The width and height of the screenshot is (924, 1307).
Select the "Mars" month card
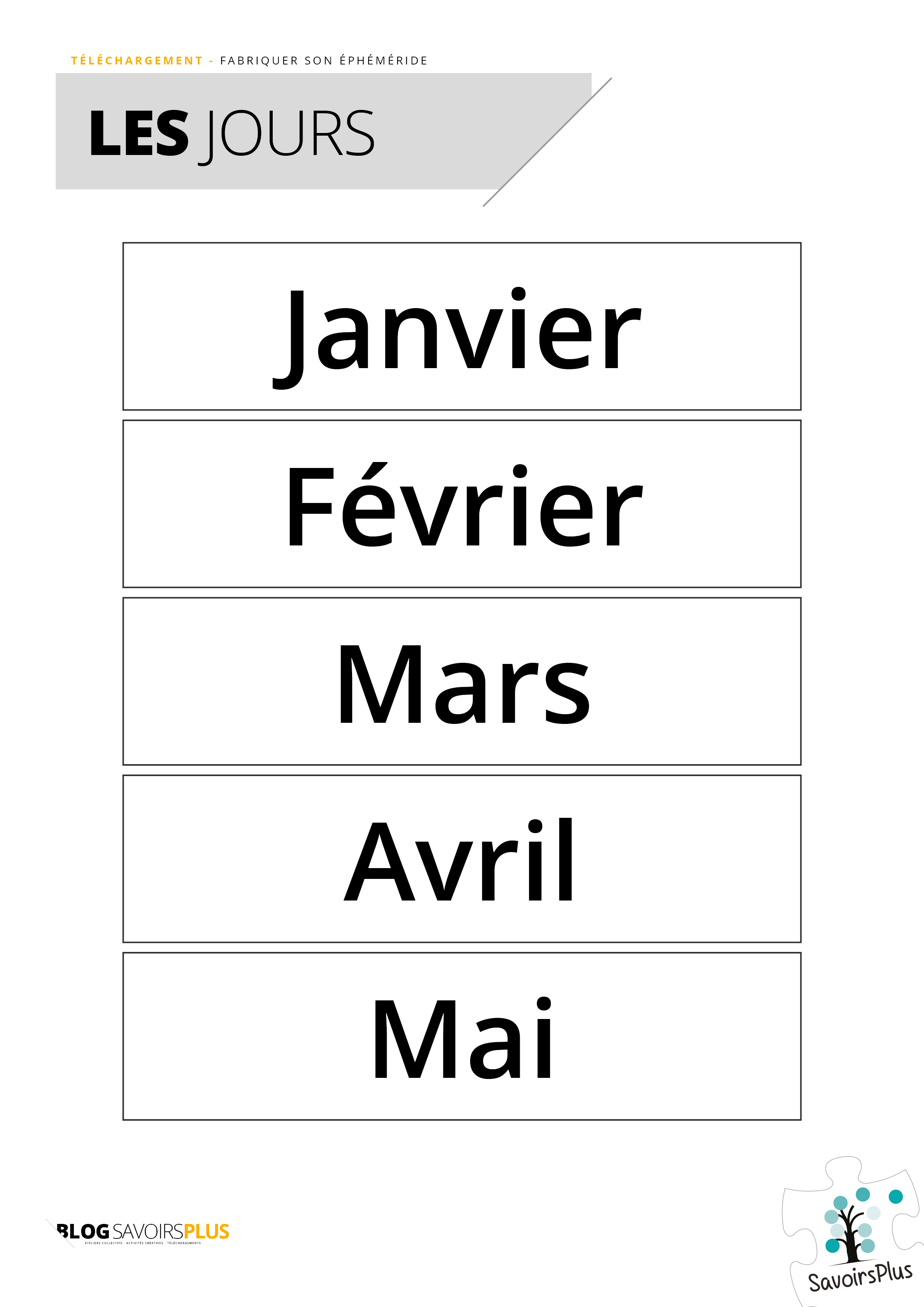[x=462, y=681]
